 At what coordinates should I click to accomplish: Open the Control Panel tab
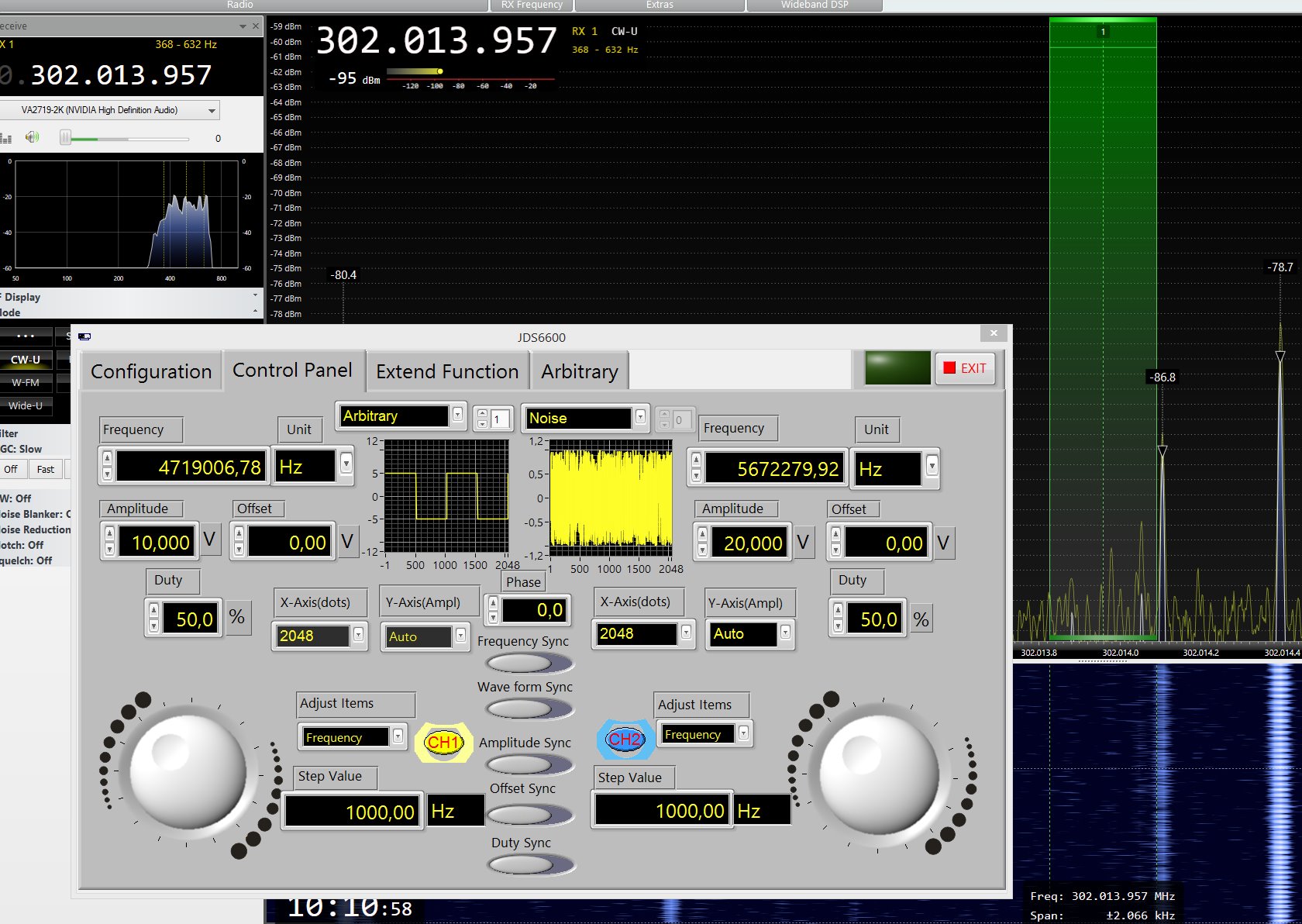[293, 370]
